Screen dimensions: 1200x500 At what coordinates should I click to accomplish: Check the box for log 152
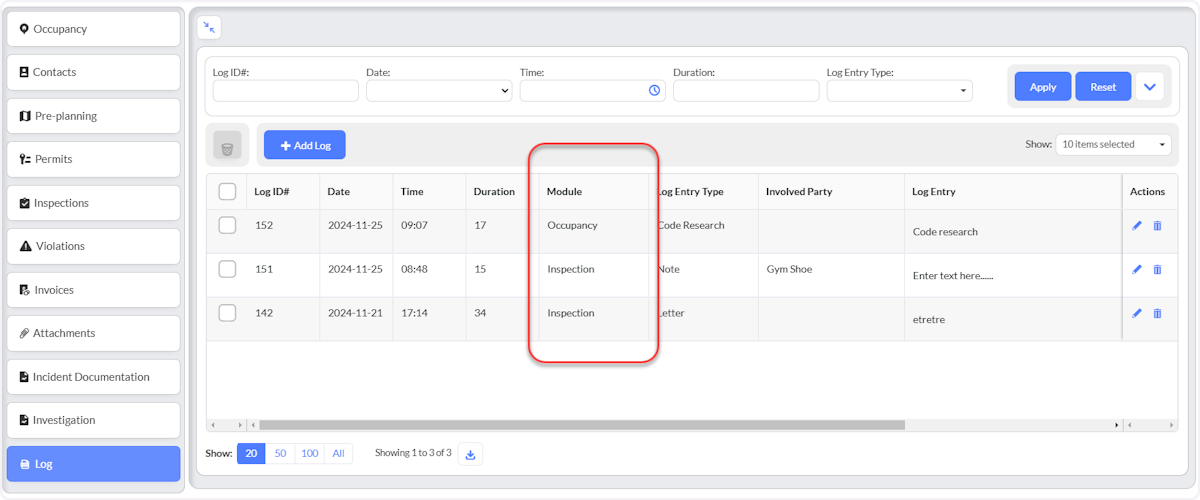pos(227,226)
